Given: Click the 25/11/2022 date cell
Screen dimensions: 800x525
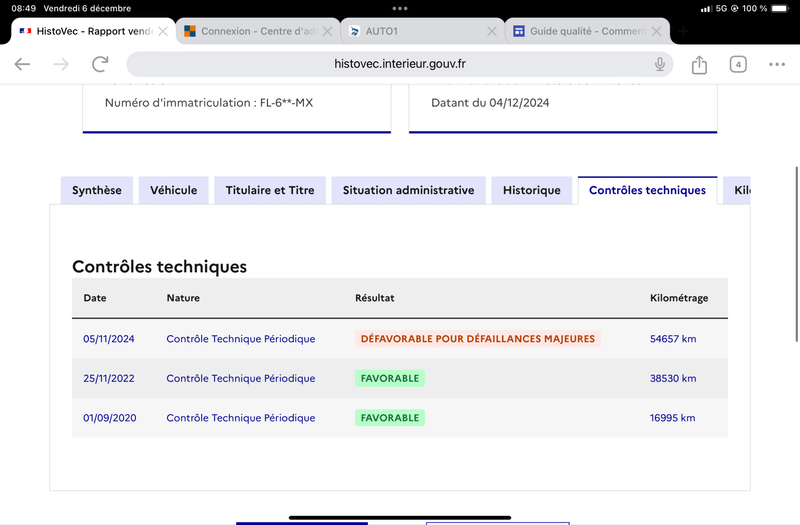Looking at the screenshot, I should pyautogui.click(x=109, y=379).
